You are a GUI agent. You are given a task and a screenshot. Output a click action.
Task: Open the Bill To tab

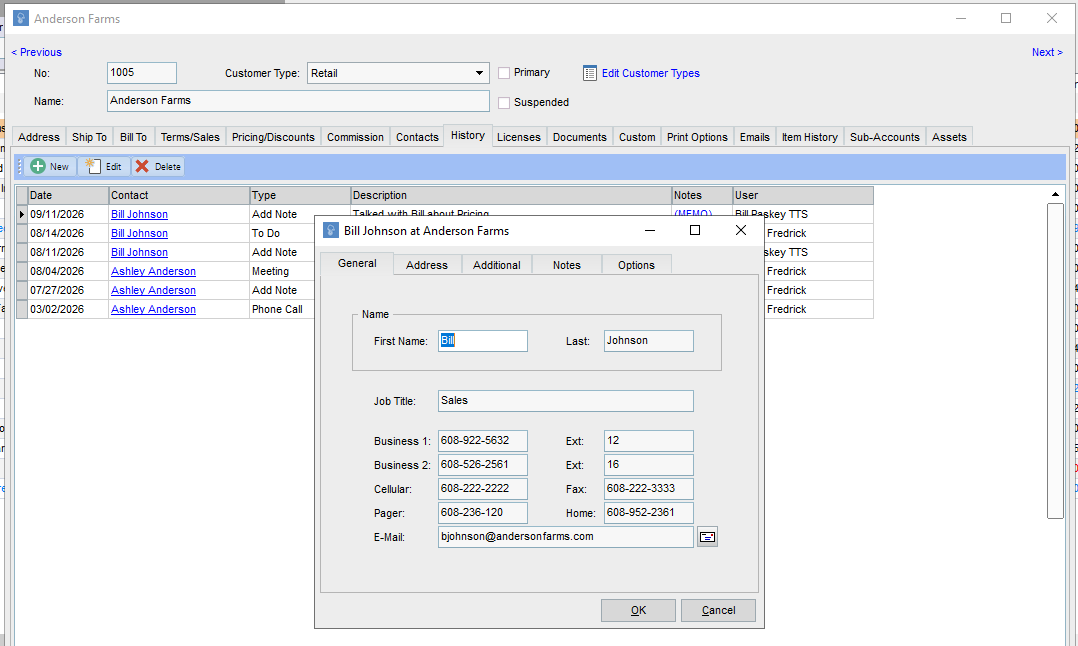(x=133, y=137)
